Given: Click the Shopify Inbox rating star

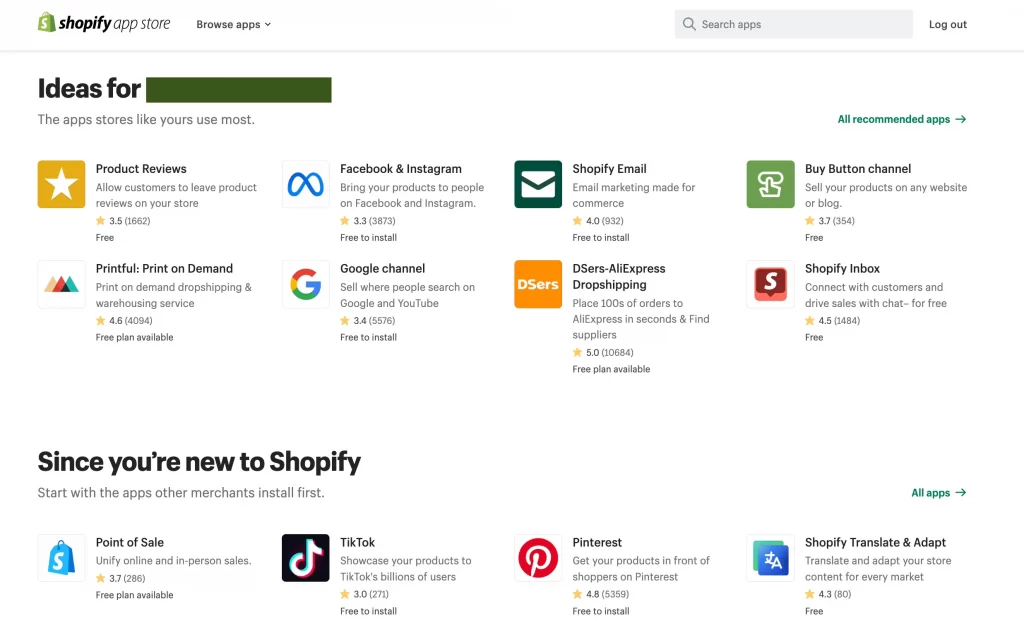Looking at the screenshot, I should click(x=810, y=321).
